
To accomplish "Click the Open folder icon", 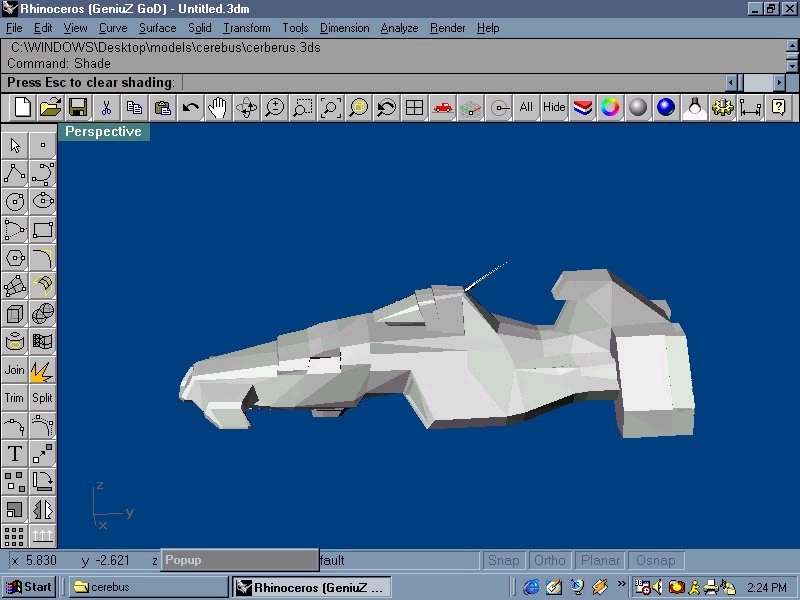I will click(x=50, y=107).
